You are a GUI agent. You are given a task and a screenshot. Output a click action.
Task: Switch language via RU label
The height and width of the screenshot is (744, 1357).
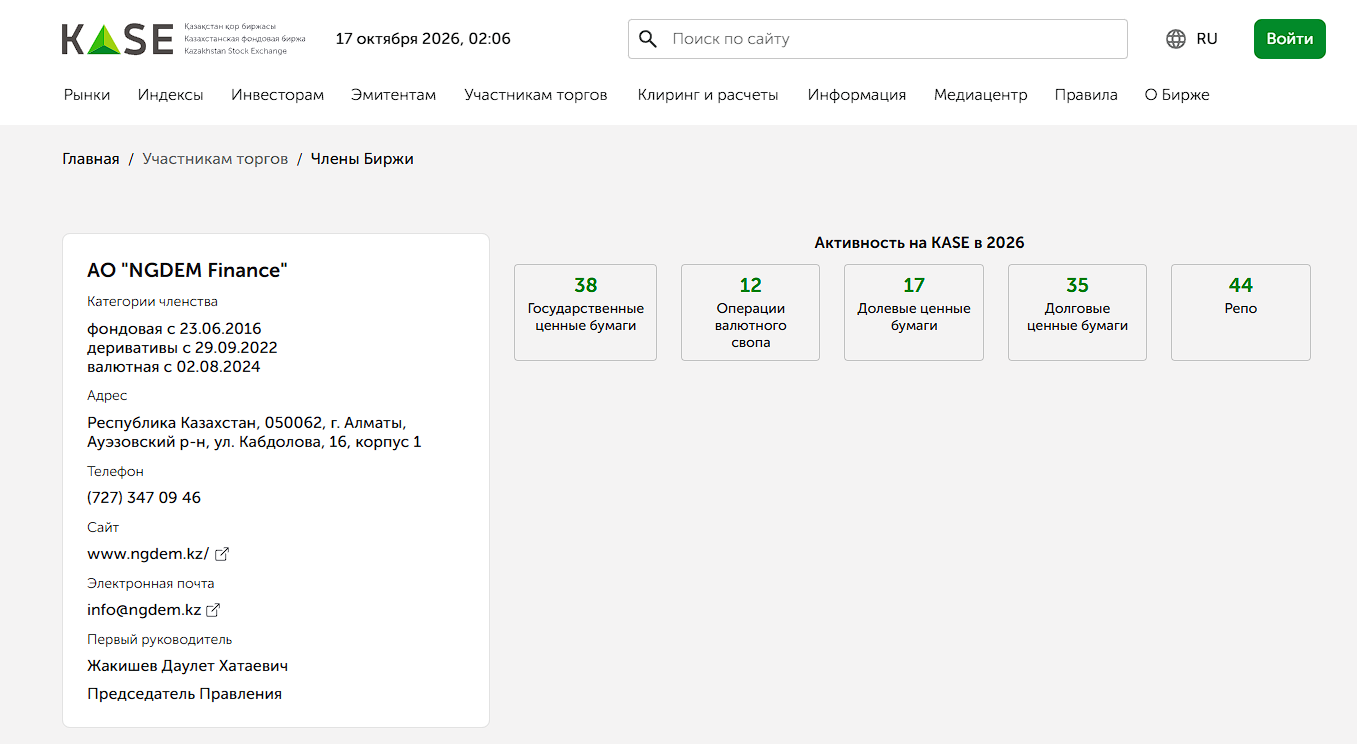1207,39
